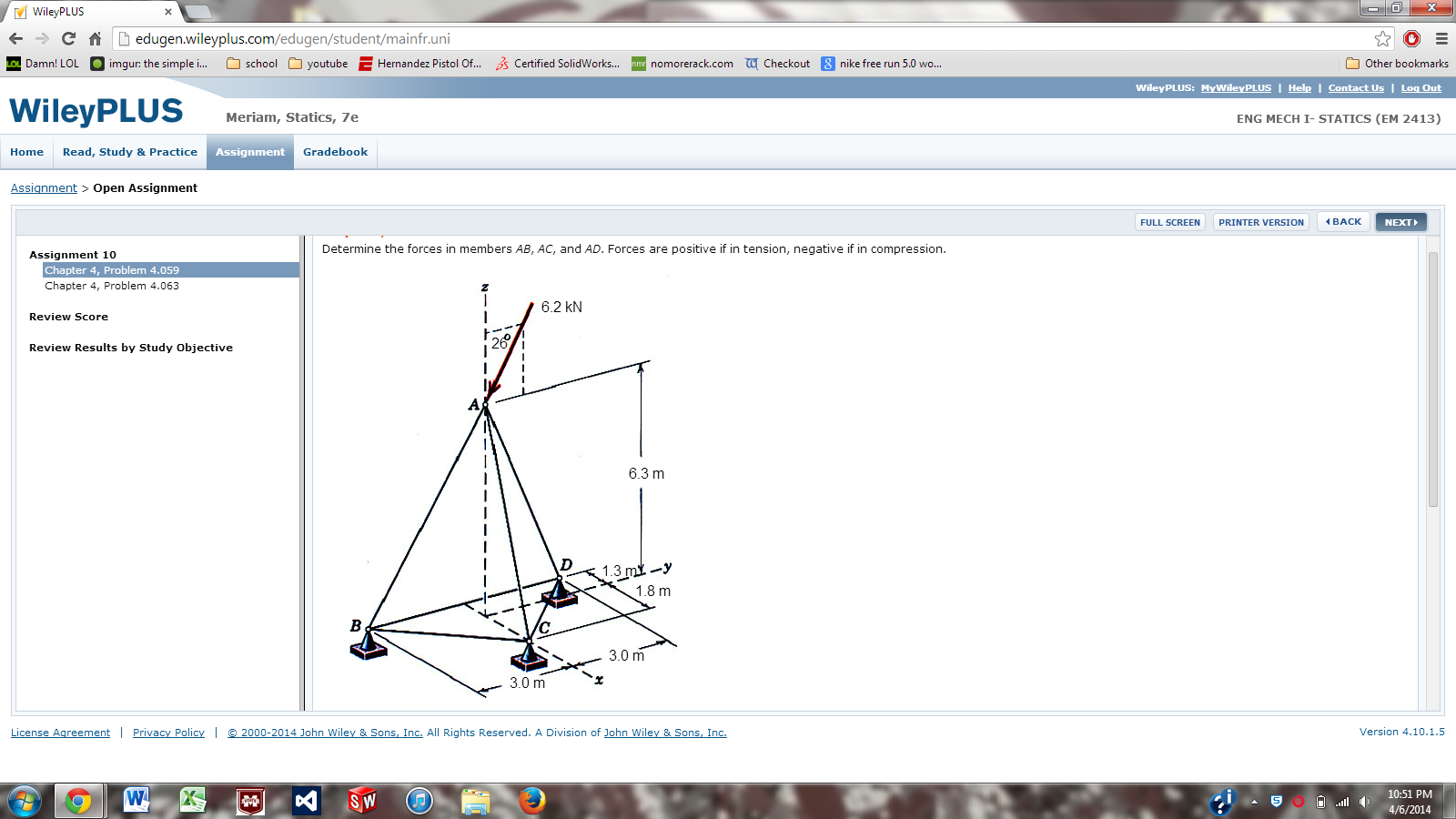
Task: Click the NEXT button
Action: 1400,221
